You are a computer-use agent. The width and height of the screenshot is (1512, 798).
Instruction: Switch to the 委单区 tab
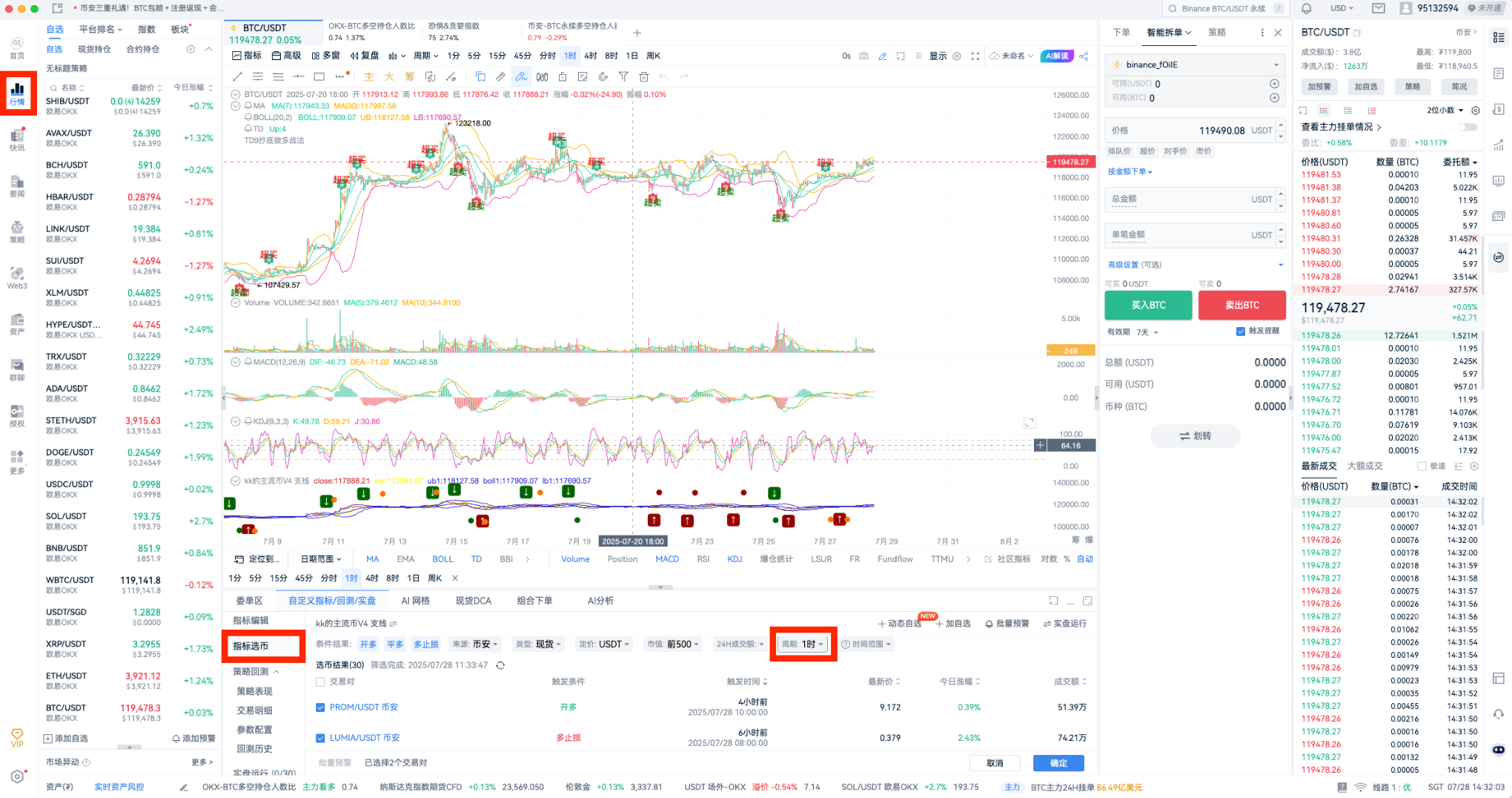pyautogui.click(x=249, y=601)
